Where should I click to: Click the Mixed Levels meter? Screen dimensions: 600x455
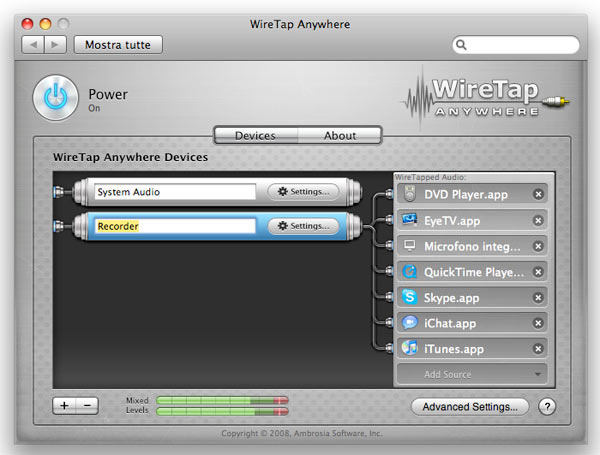pyautogui.click(x=222, y=404)
